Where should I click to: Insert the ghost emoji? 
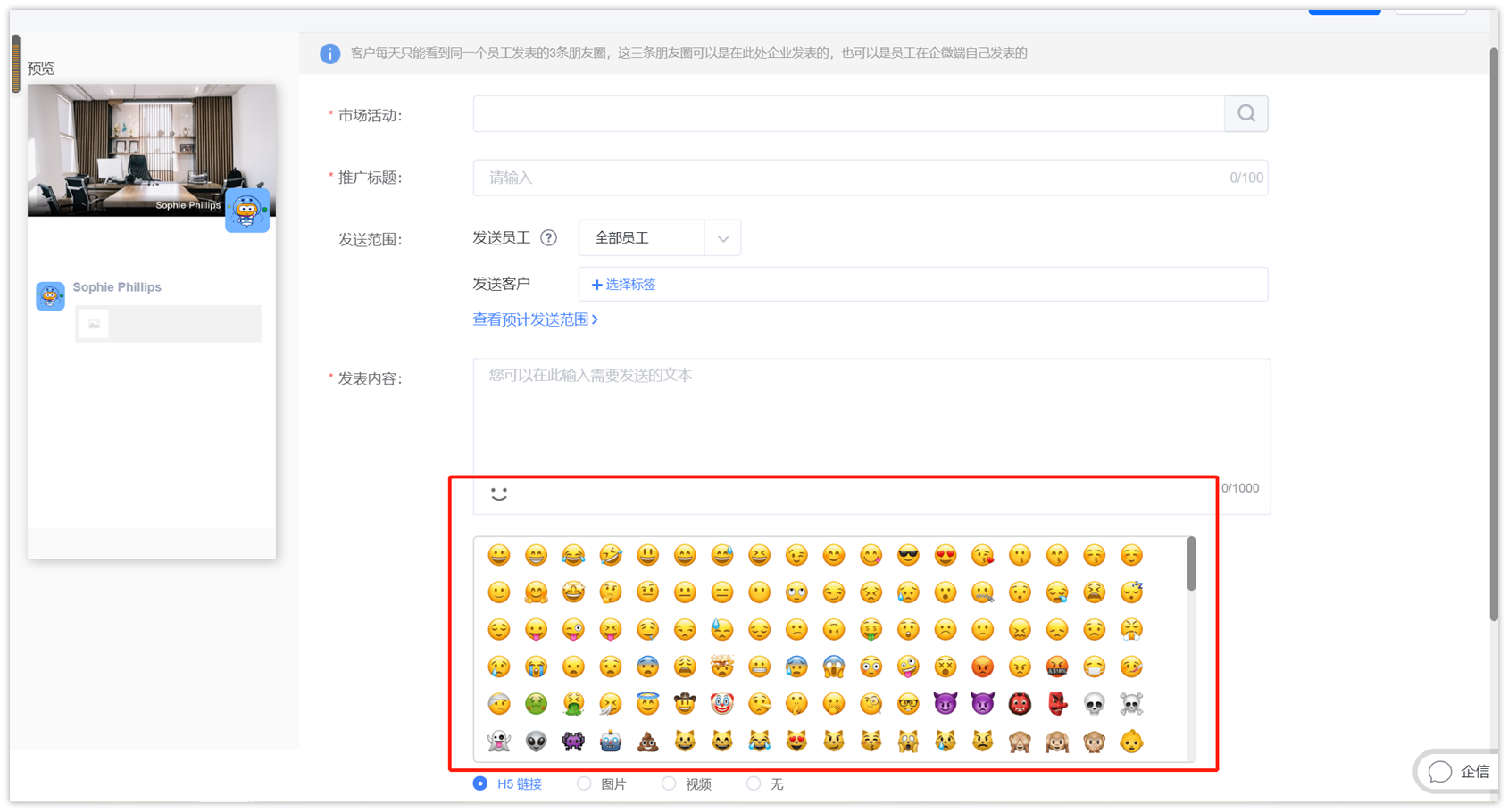pos(499,741)
